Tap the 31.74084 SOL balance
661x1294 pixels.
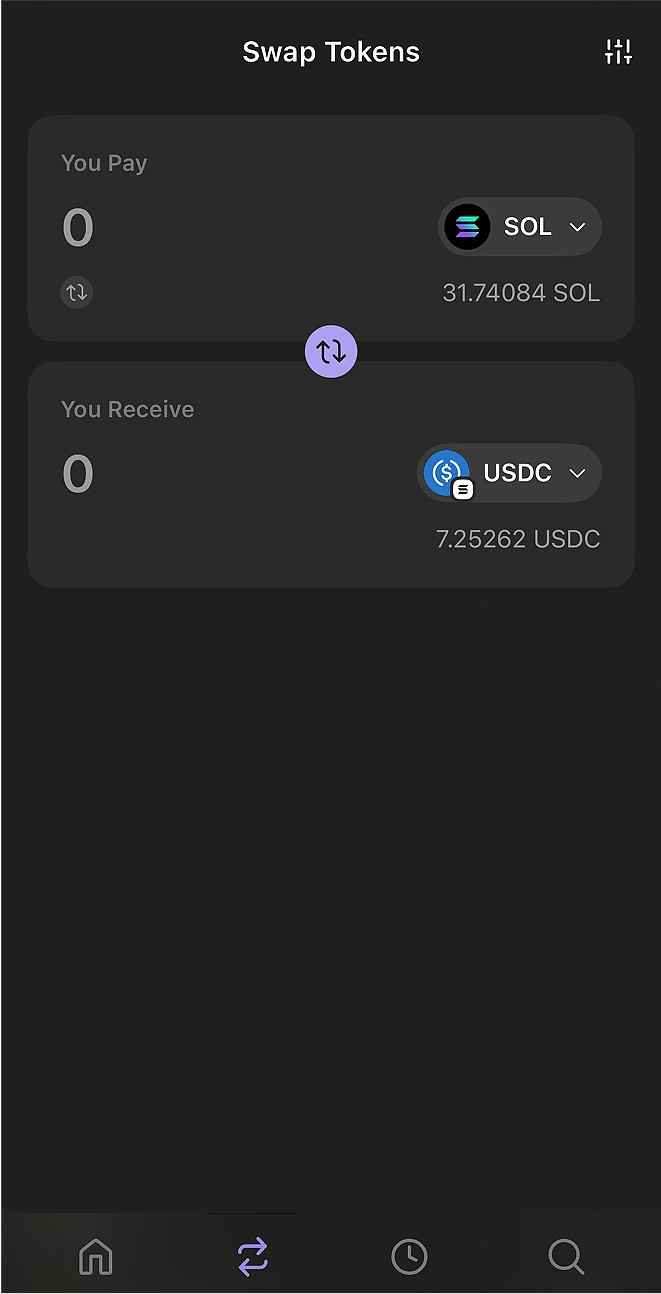click(x=521, y=292)
